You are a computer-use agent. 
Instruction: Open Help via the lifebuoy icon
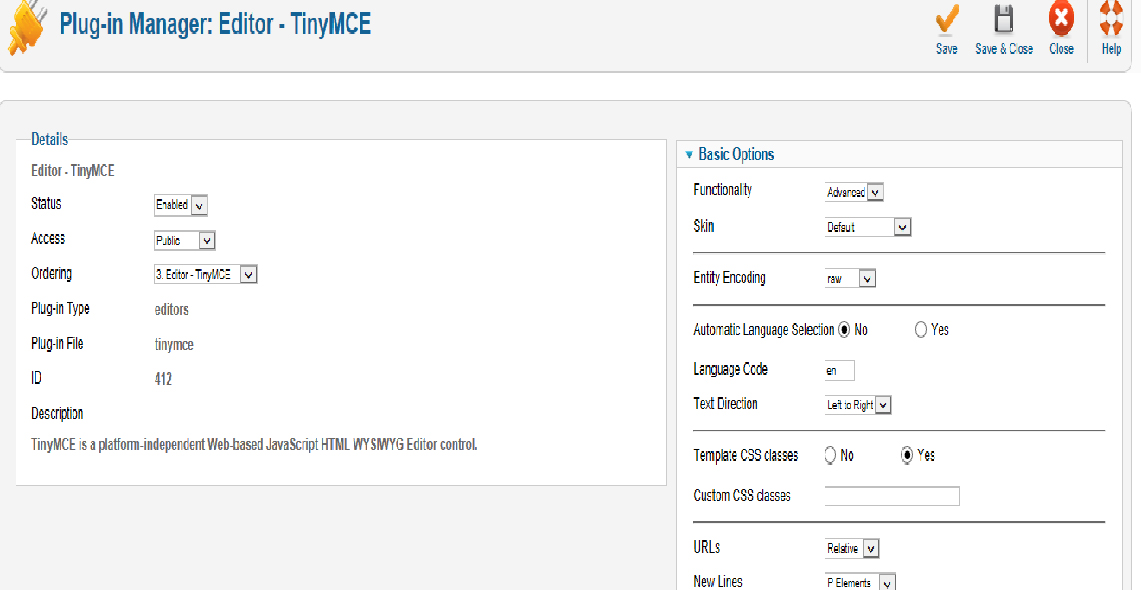[1111, 19]
